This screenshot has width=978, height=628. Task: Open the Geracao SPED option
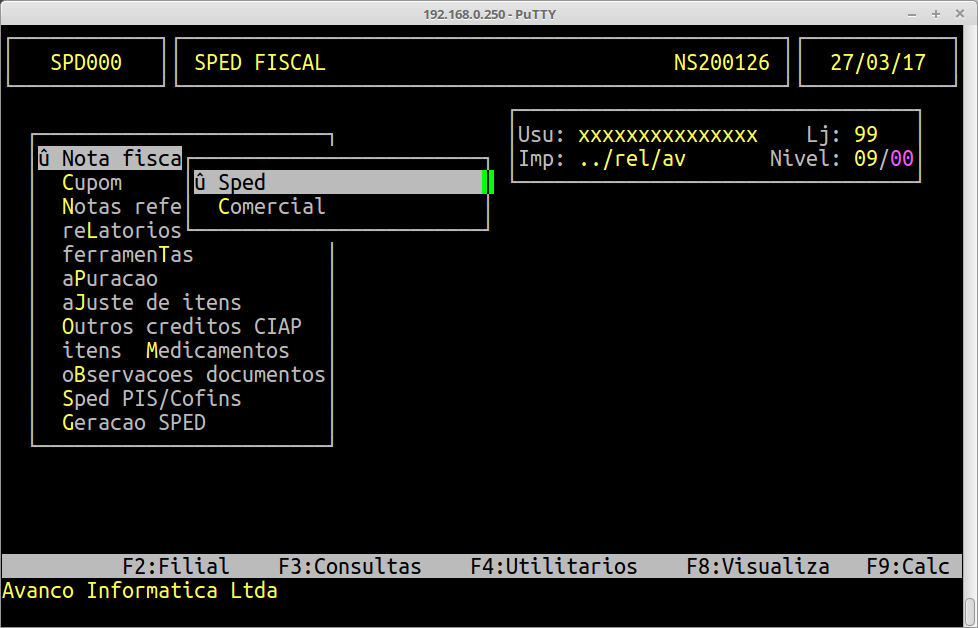tap(133, 423)
